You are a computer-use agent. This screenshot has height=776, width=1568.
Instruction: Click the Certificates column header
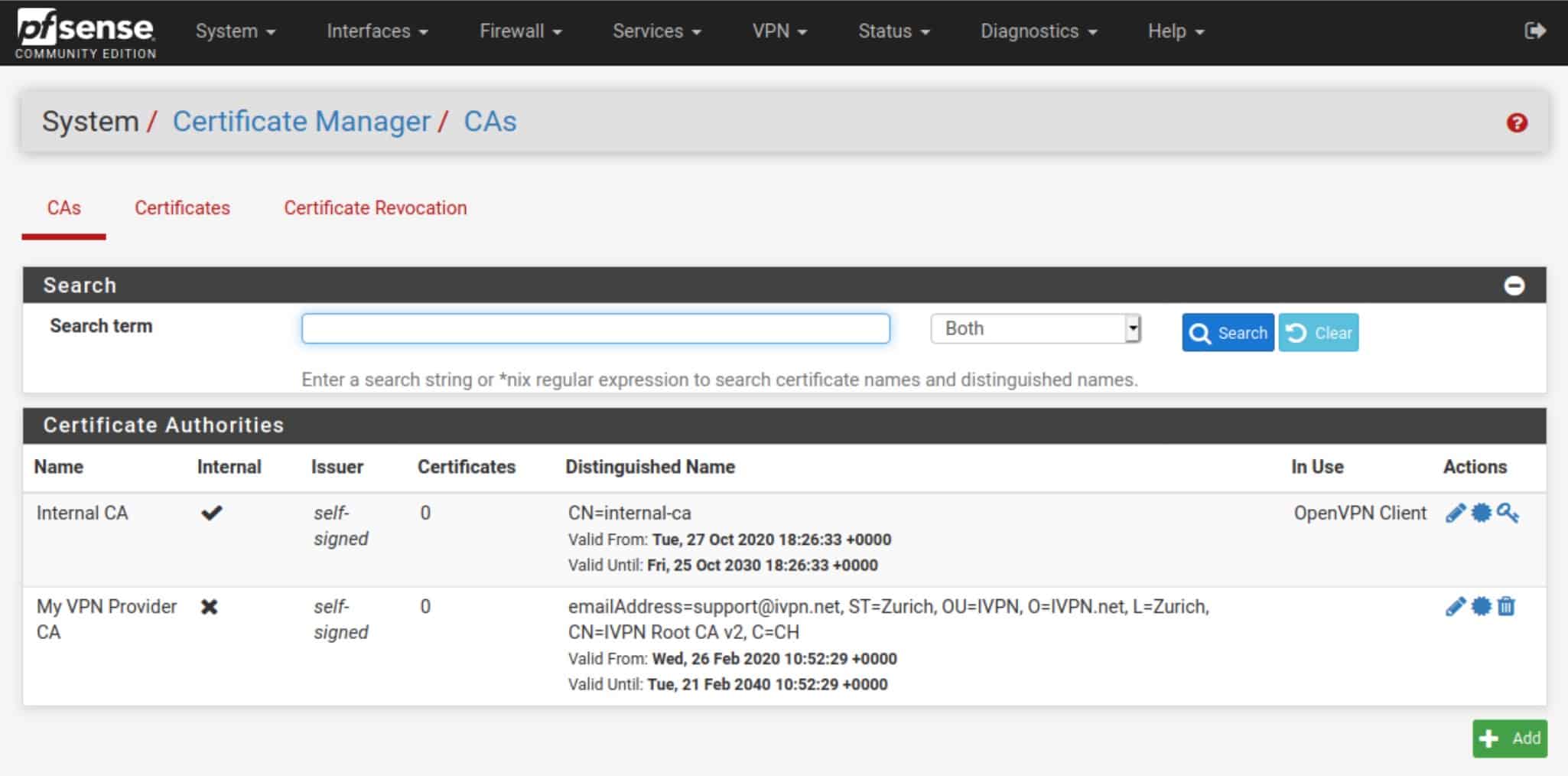(x=467, y=467)
